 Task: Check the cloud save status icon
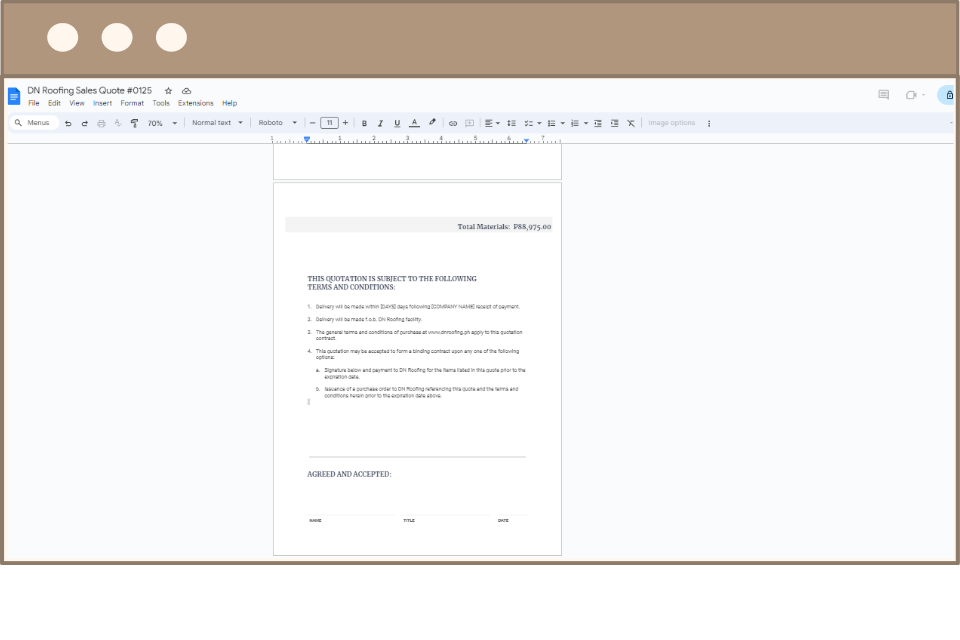[187, 91]
